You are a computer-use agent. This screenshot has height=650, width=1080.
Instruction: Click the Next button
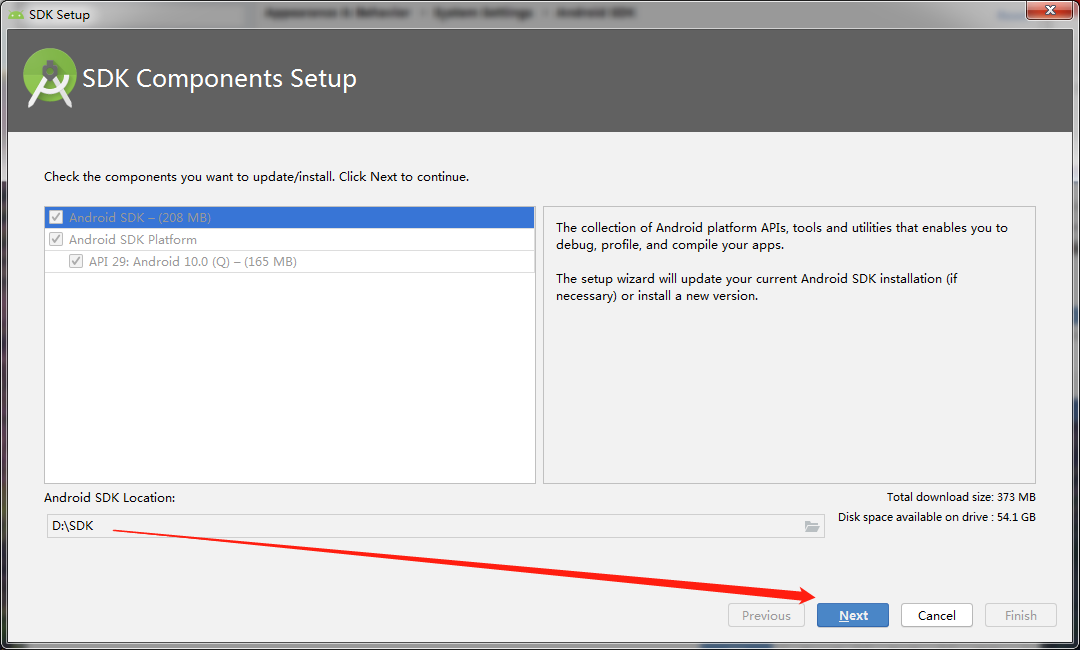pyautogui.click(x=853, y=615)
